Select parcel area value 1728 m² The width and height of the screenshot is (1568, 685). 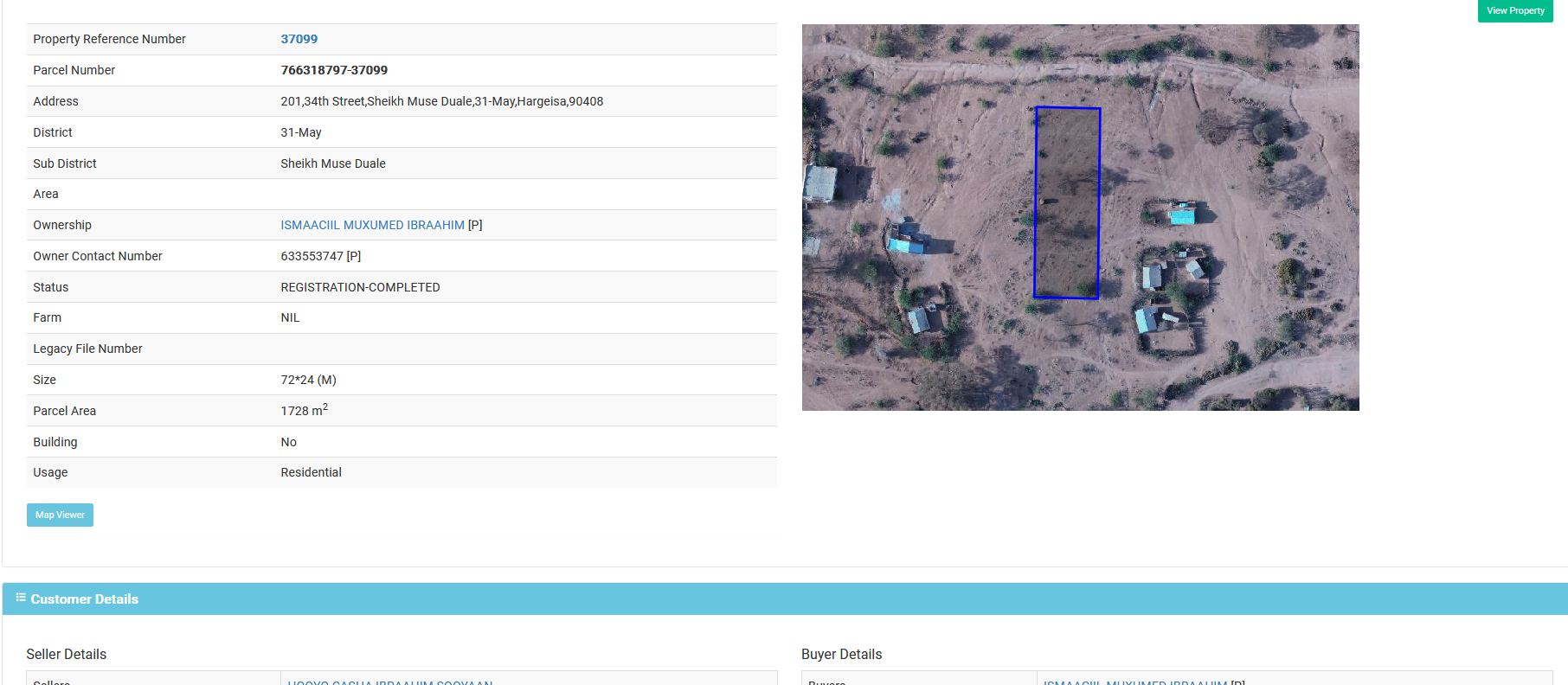(x=305, y=410)
